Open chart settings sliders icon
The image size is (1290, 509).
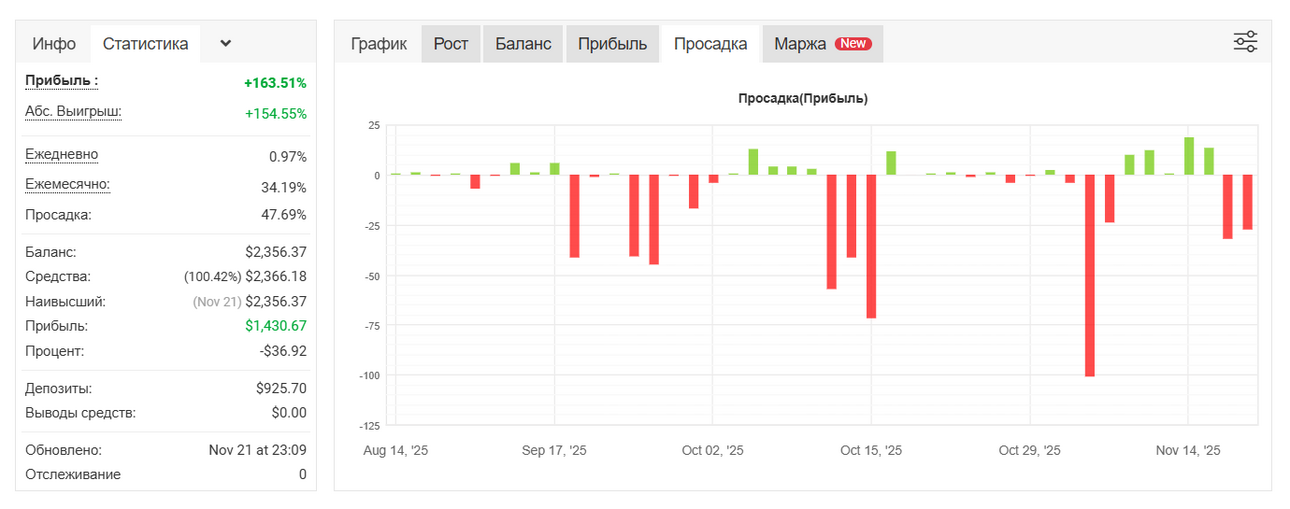tap(1245, 42)
